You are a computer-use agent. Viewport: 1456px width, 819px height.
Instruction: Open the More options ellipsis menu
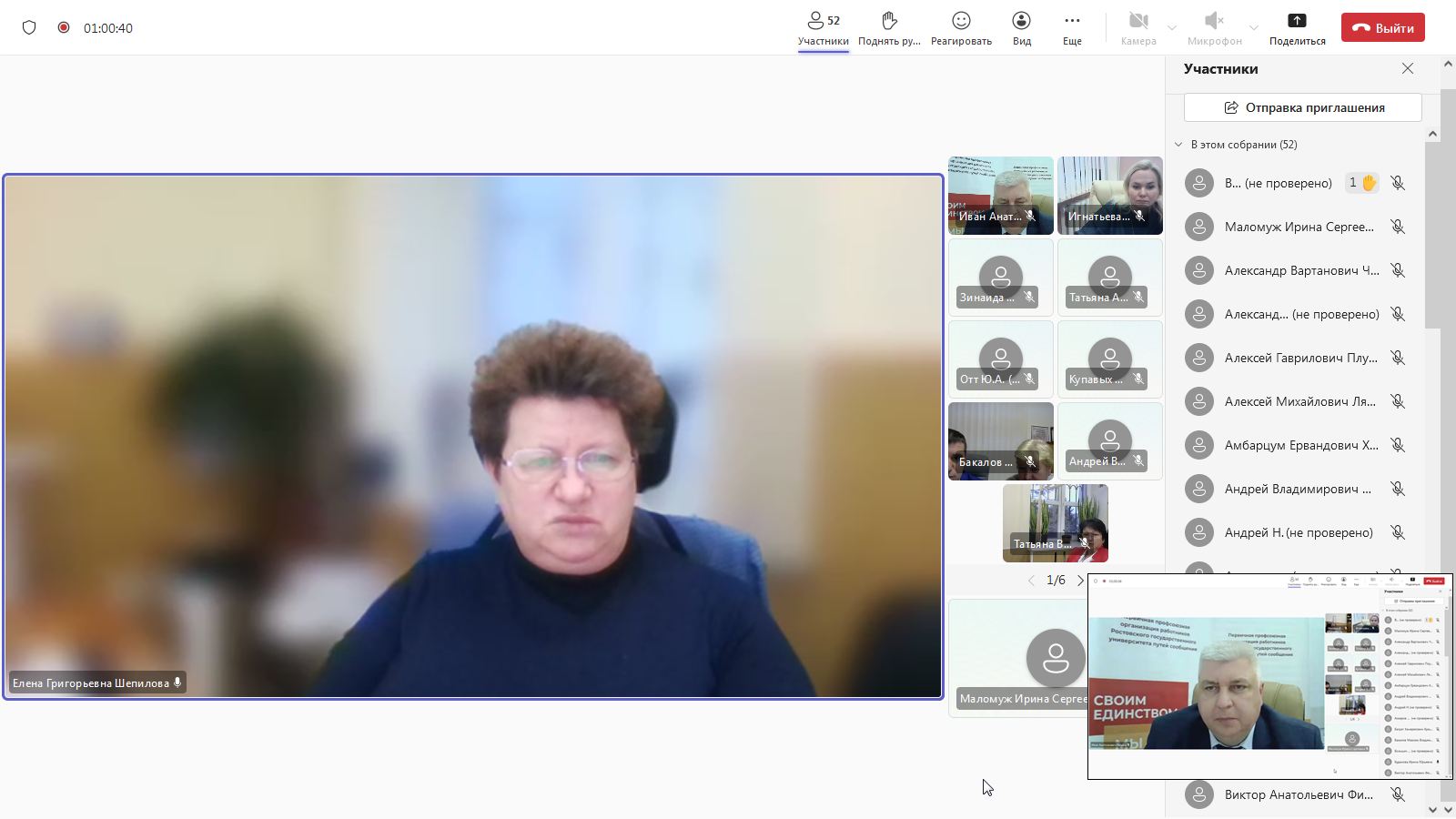1072,28
